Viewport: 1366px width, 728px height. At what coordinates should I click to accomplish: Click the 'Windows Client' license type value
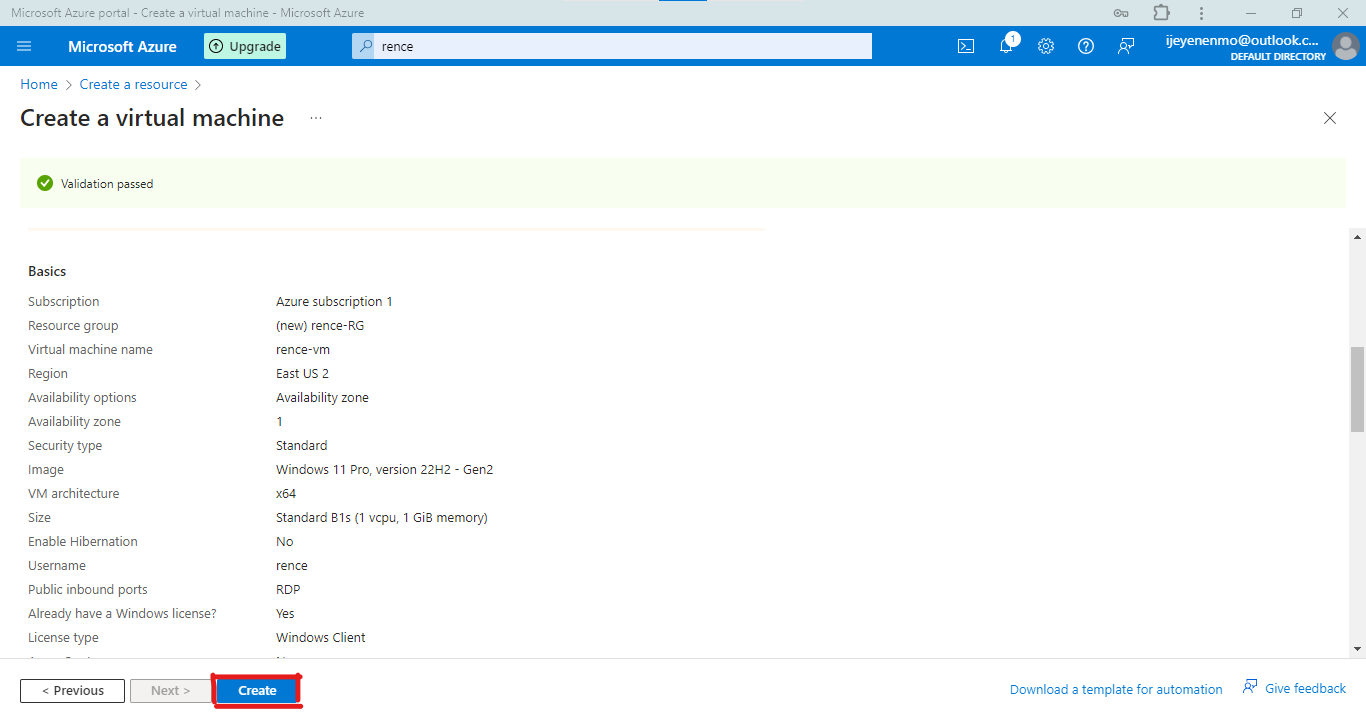coord(321,638)
